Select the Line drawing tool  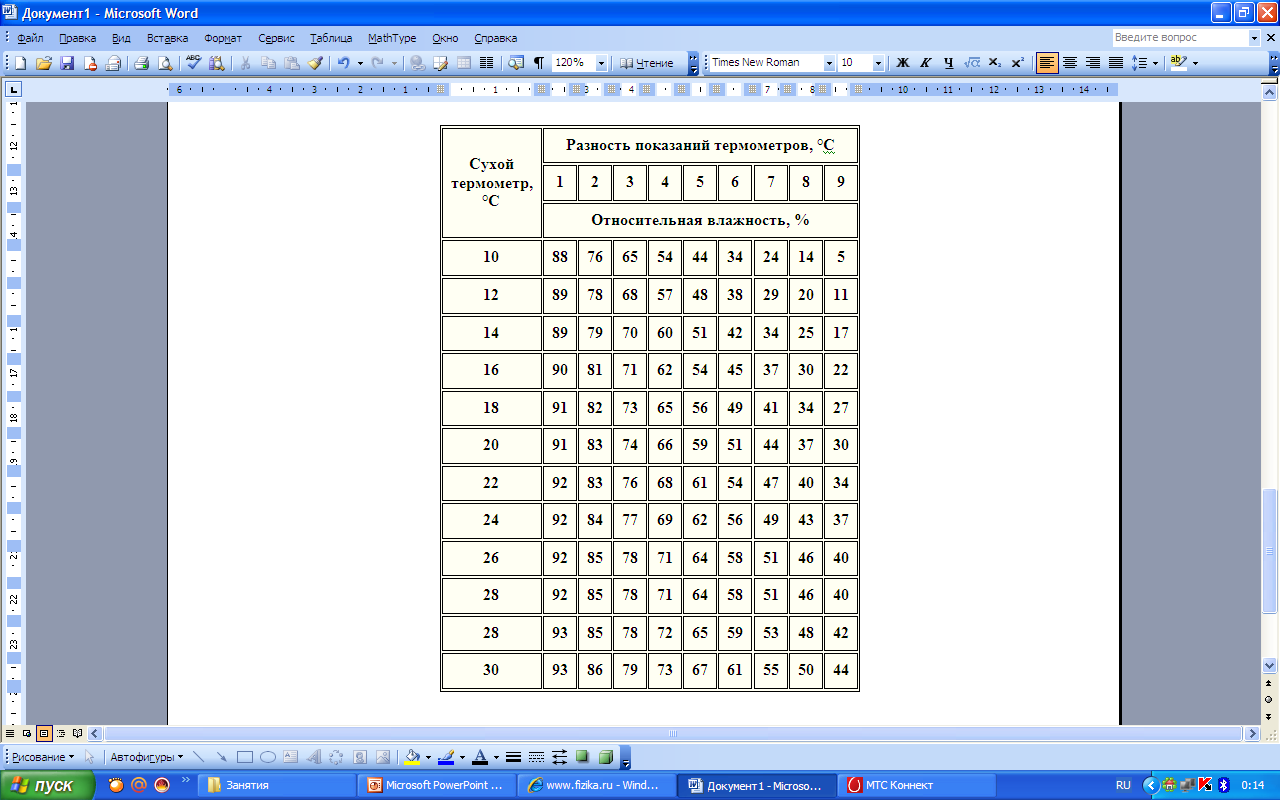click(198, 757)
